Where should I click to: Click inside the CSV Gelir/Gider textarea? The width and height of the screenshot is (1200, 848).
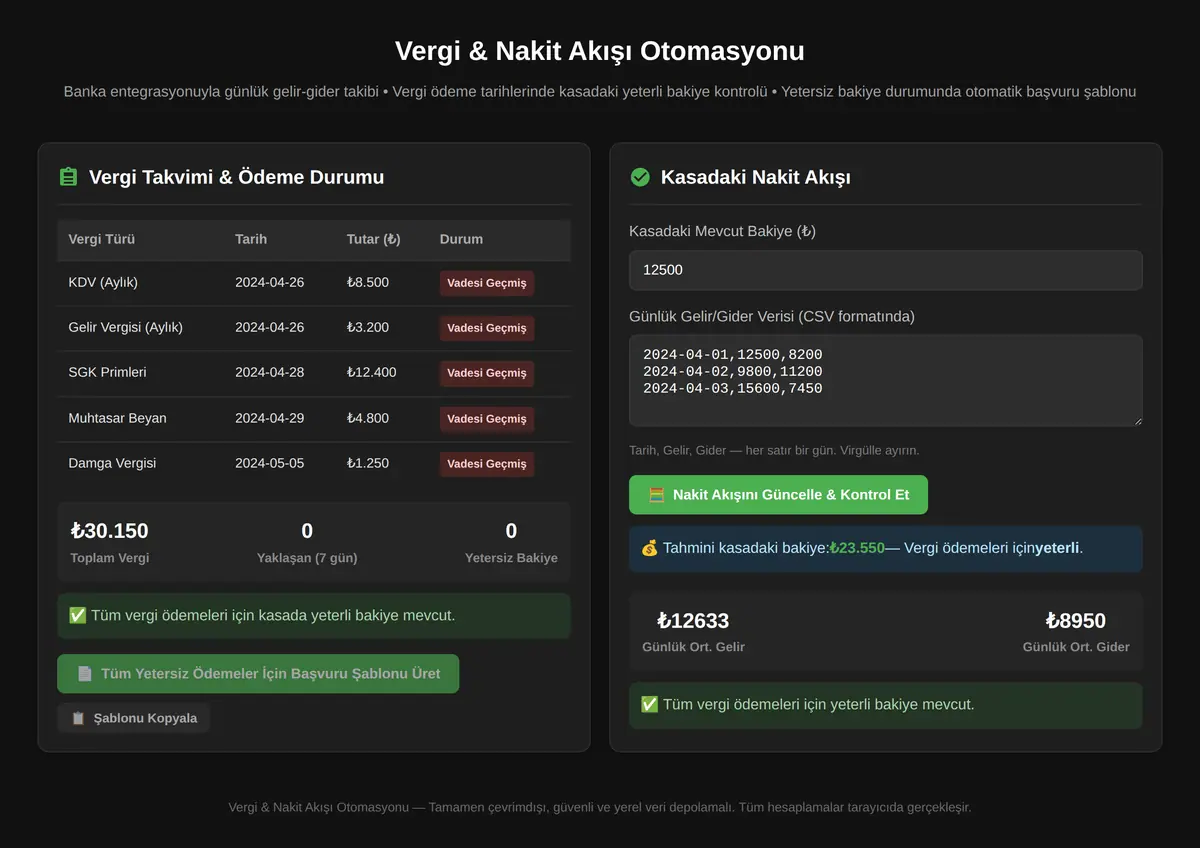(x=885, y=380)
